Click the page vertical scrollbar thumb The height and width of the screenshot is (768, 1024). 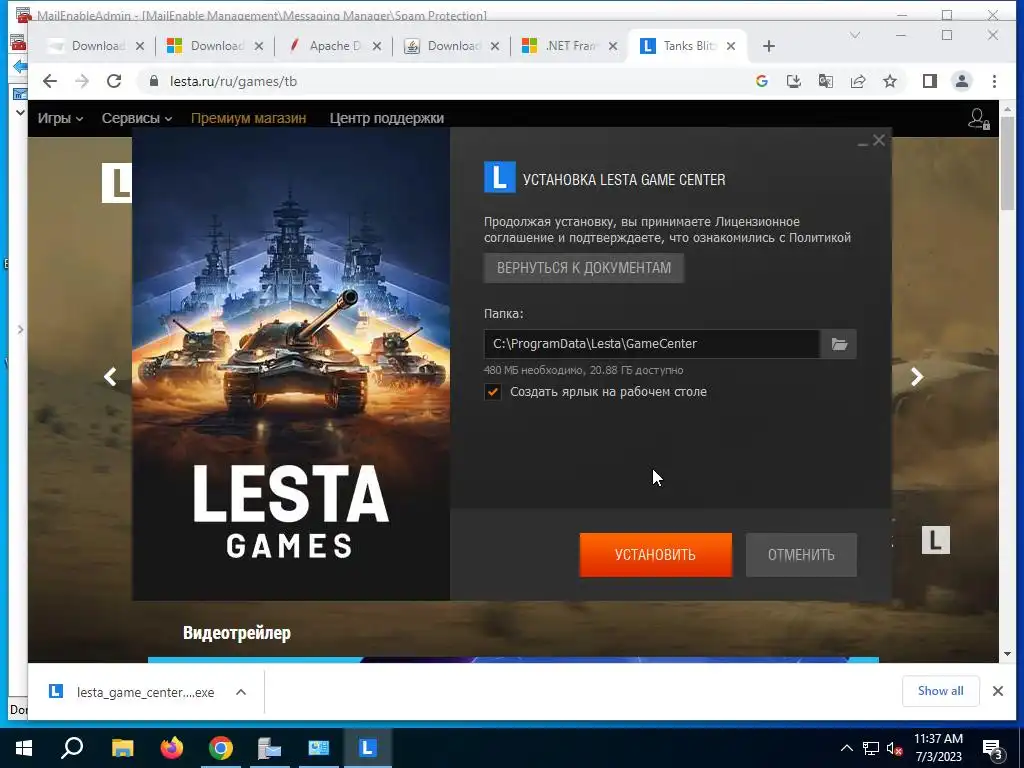click(1007, 165)
